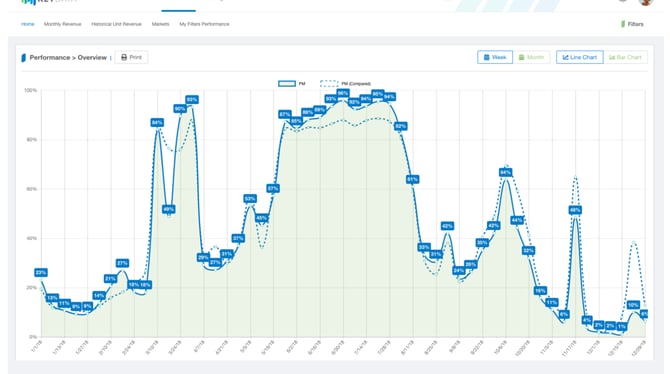Click the Print button

pyautogui.click(x=131, y=57)
